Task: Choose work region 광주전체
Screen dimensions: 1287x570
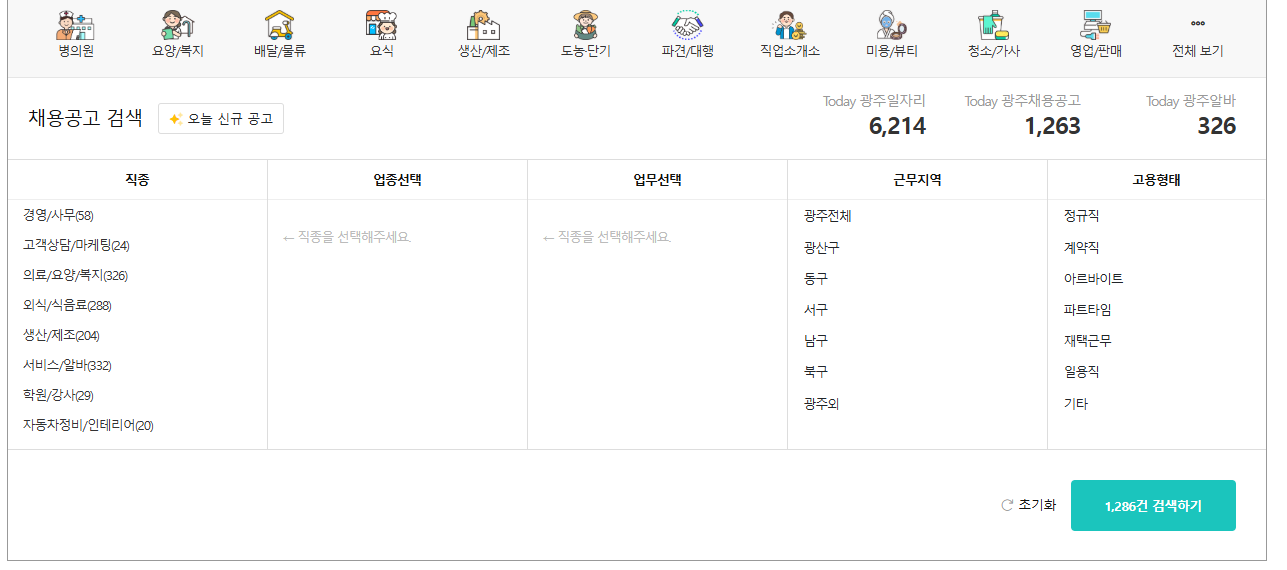Action: click(827, 215)
